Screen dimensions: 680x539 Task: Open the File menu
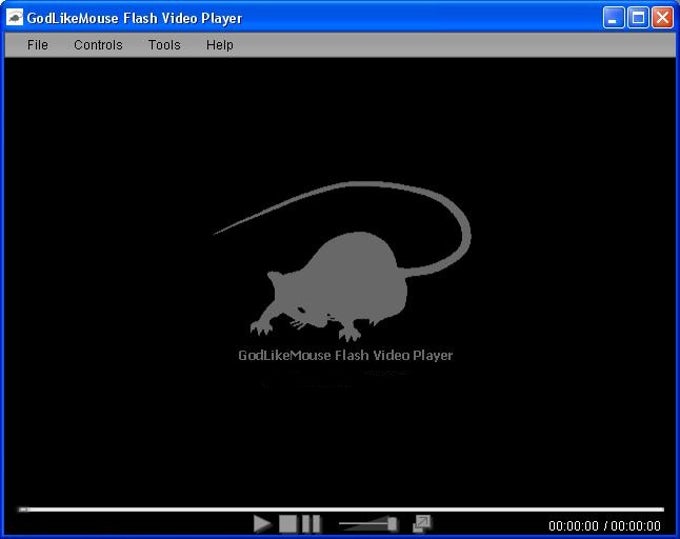(x=38, y=45)
